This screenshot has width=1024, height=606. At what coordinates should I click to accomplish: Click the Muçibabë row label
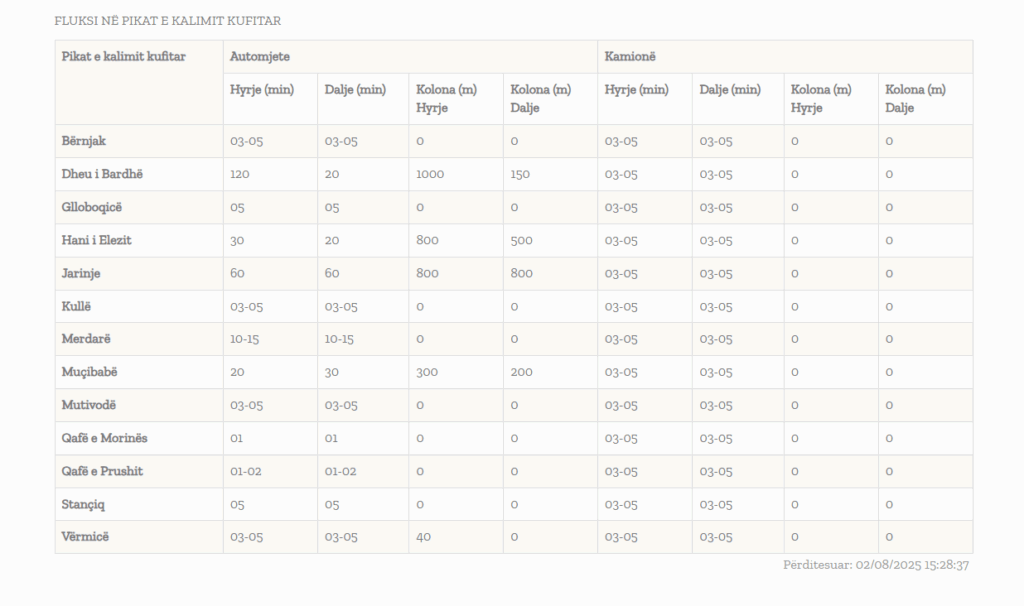[90, 372]
